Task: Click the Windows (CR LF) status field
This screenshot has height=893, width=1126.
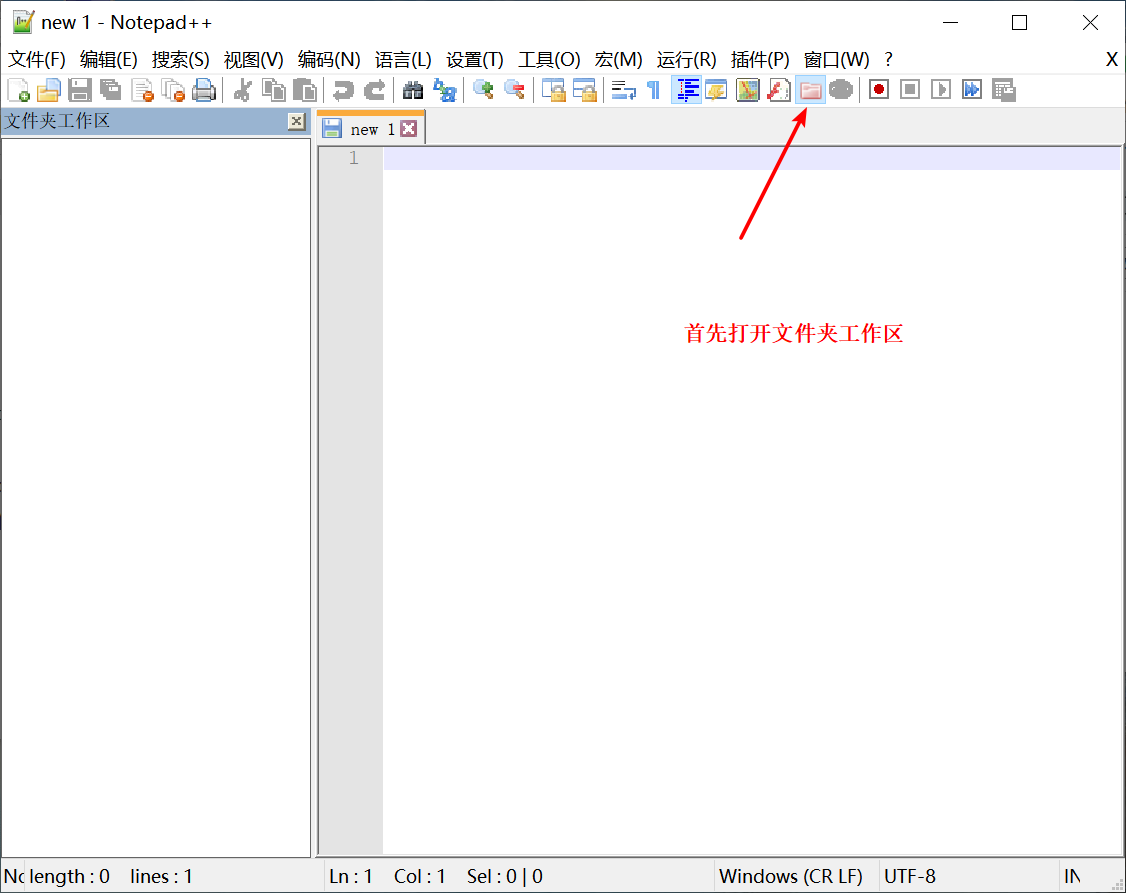Action: click(791, 876)
